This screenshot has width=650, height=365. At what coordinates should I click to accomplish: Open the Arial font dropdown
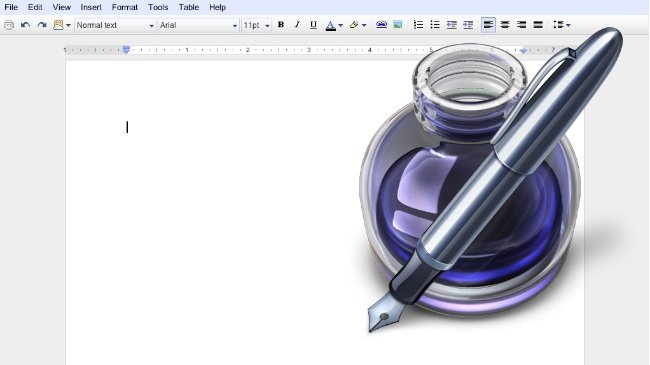[199, 25]
